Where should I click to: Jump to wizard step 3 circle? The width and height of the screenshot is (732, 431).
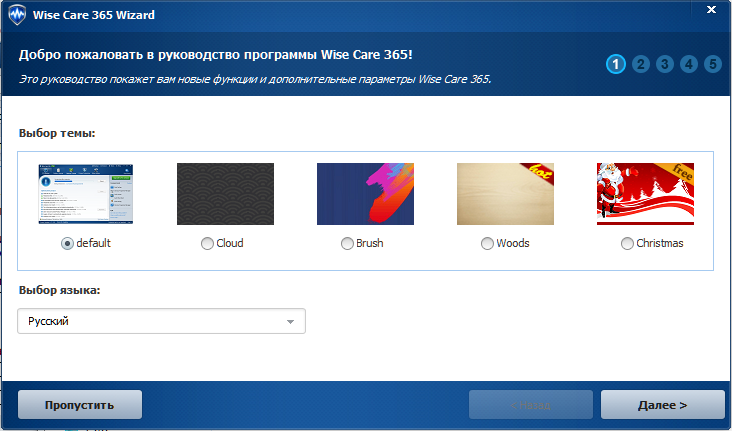(665, 64)
